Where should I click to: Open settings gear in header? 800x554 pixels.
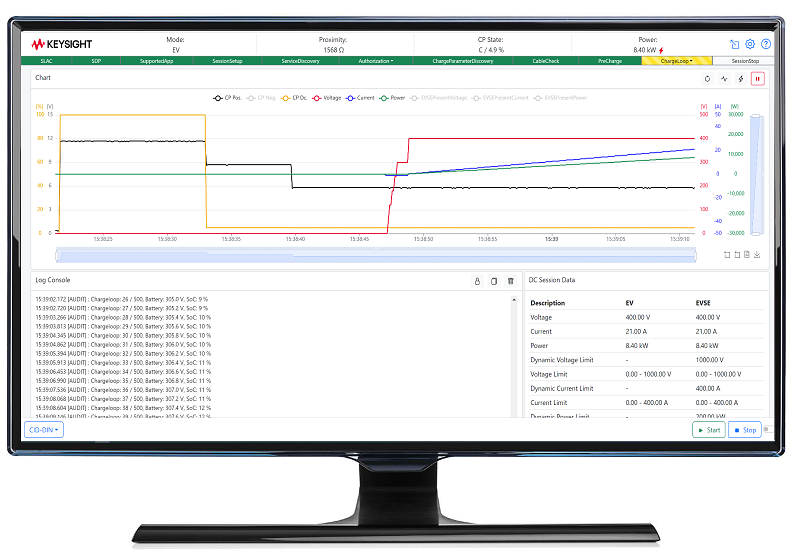click(750, 44)
